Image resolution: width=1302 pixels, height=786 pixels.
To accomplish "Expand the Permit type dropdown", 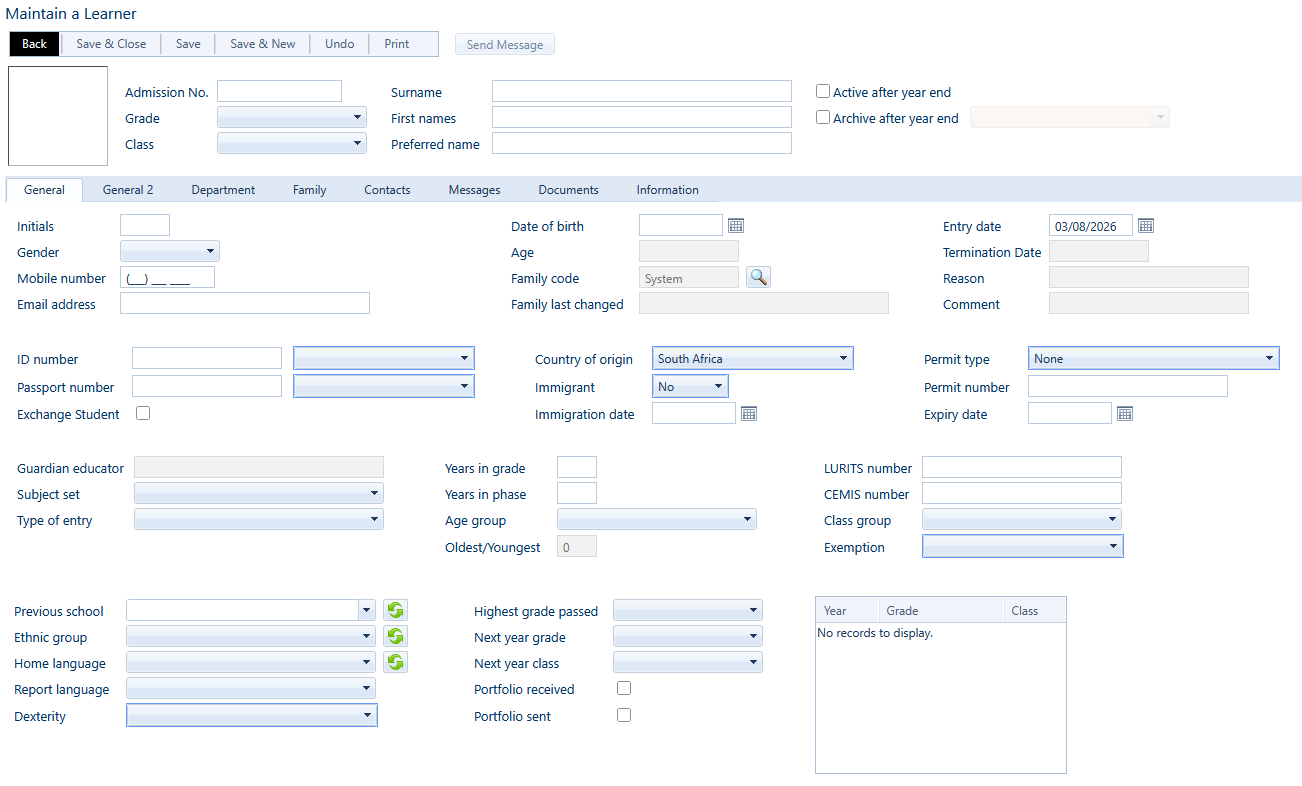I will [x=1154, y=358].
